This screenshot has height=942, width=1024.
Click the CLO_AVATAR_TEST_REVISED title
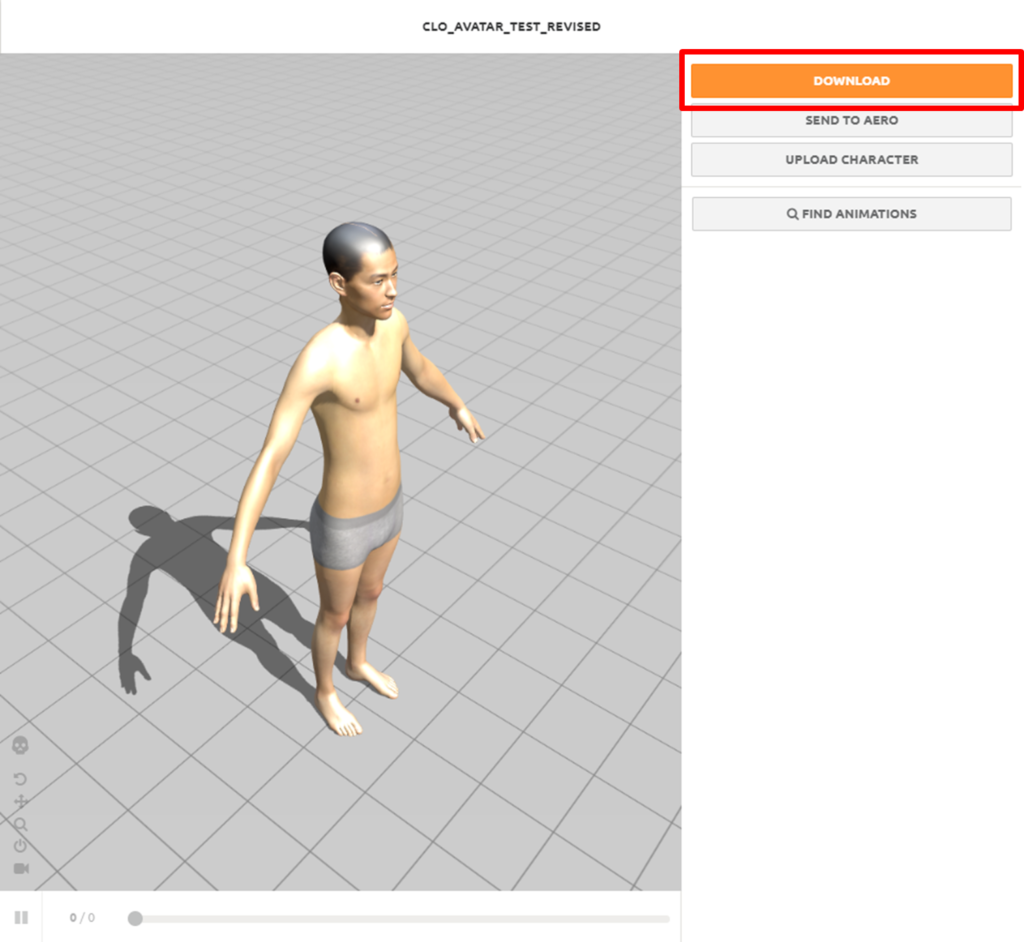[511, 27]
